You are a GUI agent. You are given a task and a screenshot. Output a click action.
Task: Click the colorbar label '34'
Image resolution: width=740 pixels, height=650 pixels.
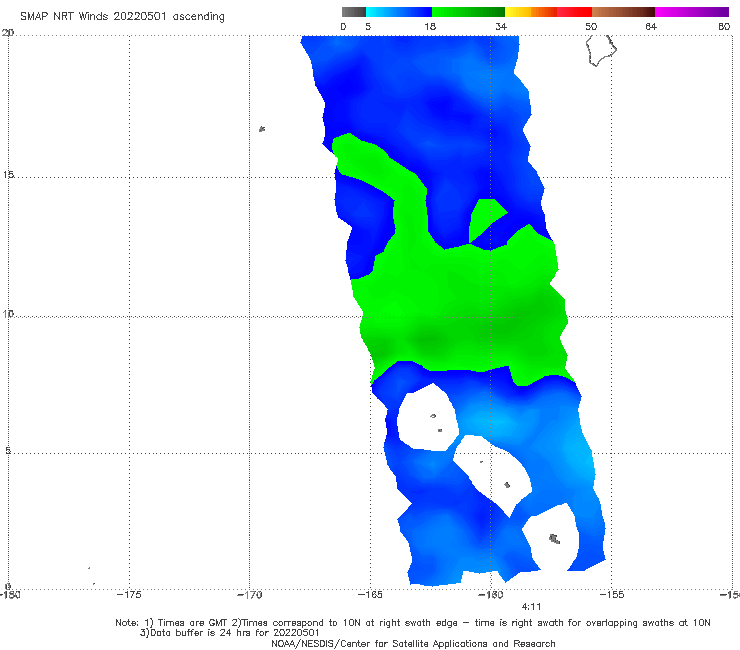click(x=501, y=27)
